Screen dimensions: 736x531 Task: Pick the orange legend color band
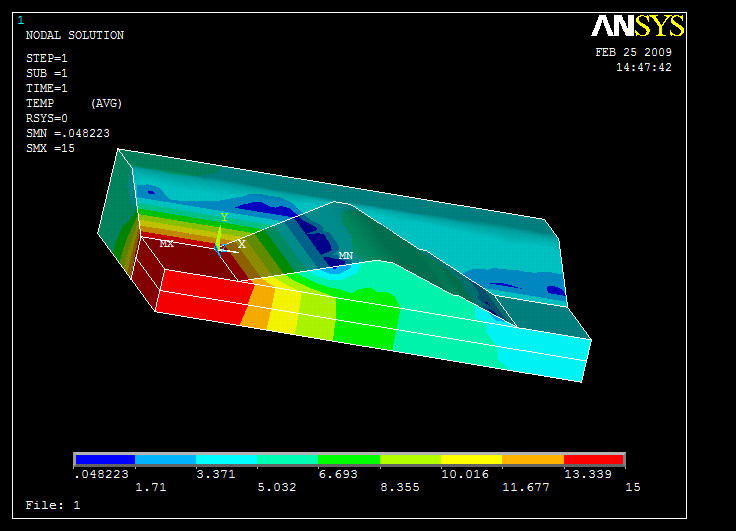click(x=532, y=460)
